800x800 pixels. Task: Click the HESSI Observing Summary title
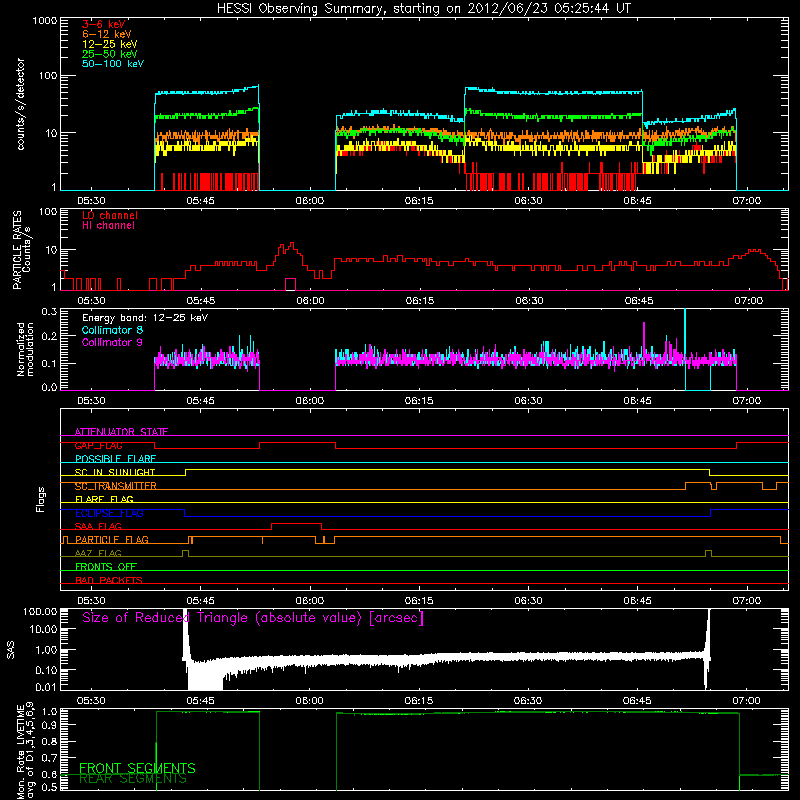[423, 9]
